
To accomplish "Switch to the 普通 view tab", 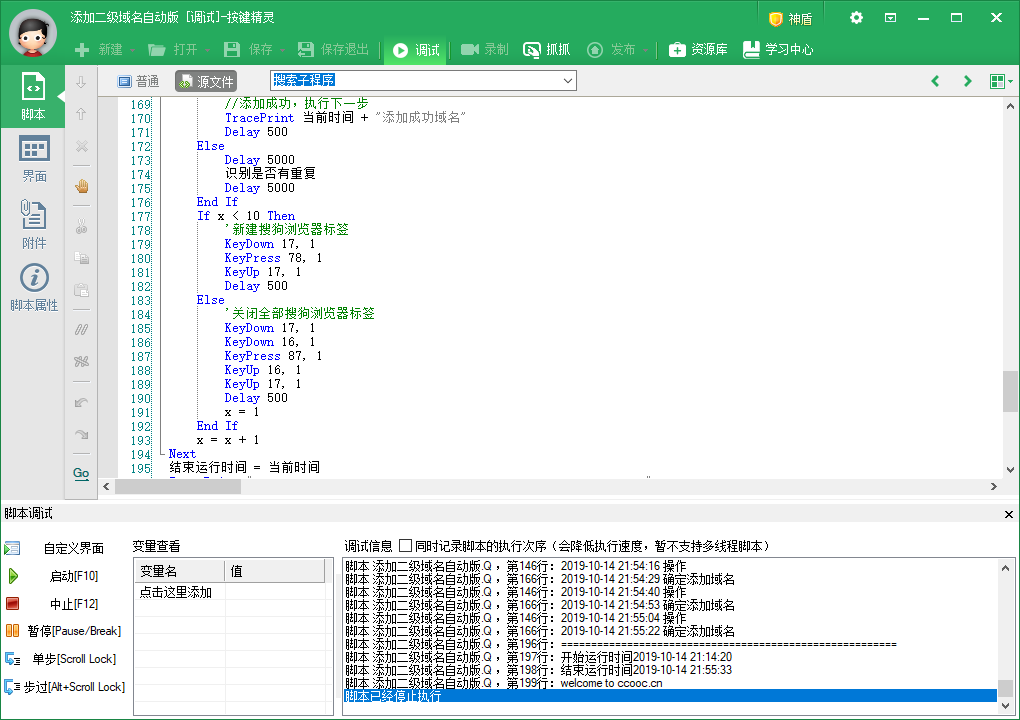I will tap(138, 81).
